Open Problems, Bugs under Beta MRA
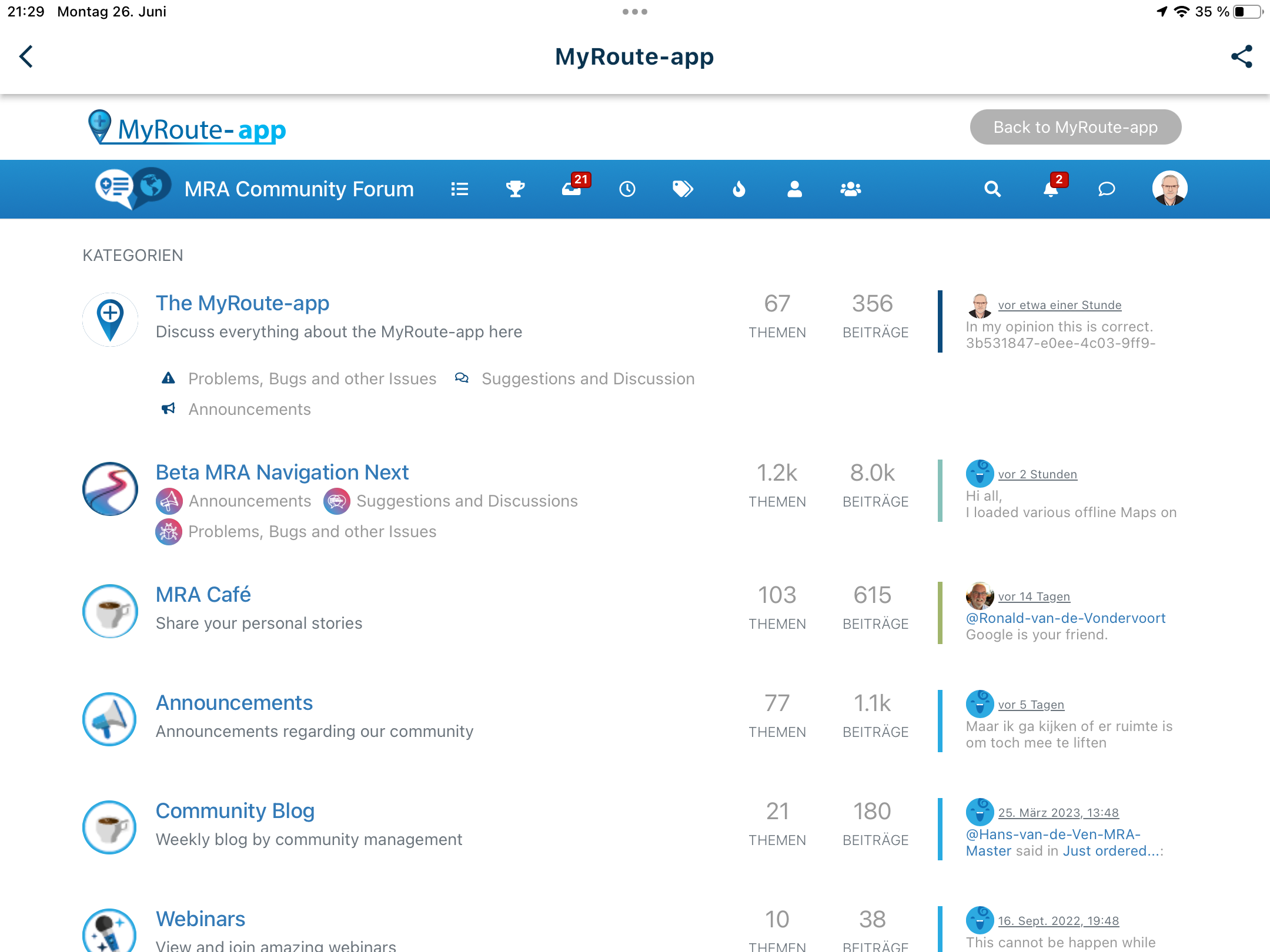 (312, 532)
